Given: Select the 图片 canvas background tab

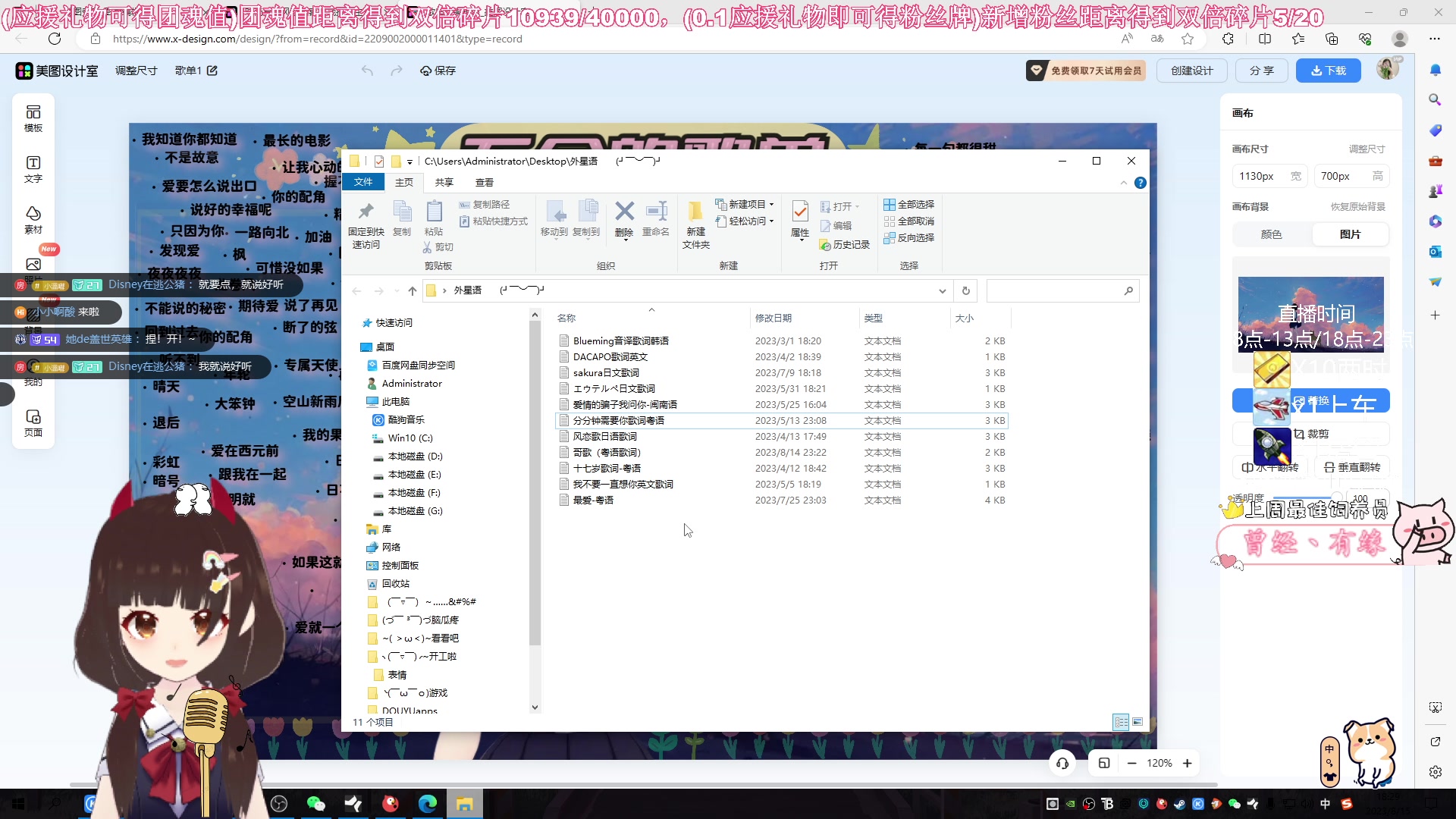Looking at the screenshot, I should 1351,234.
